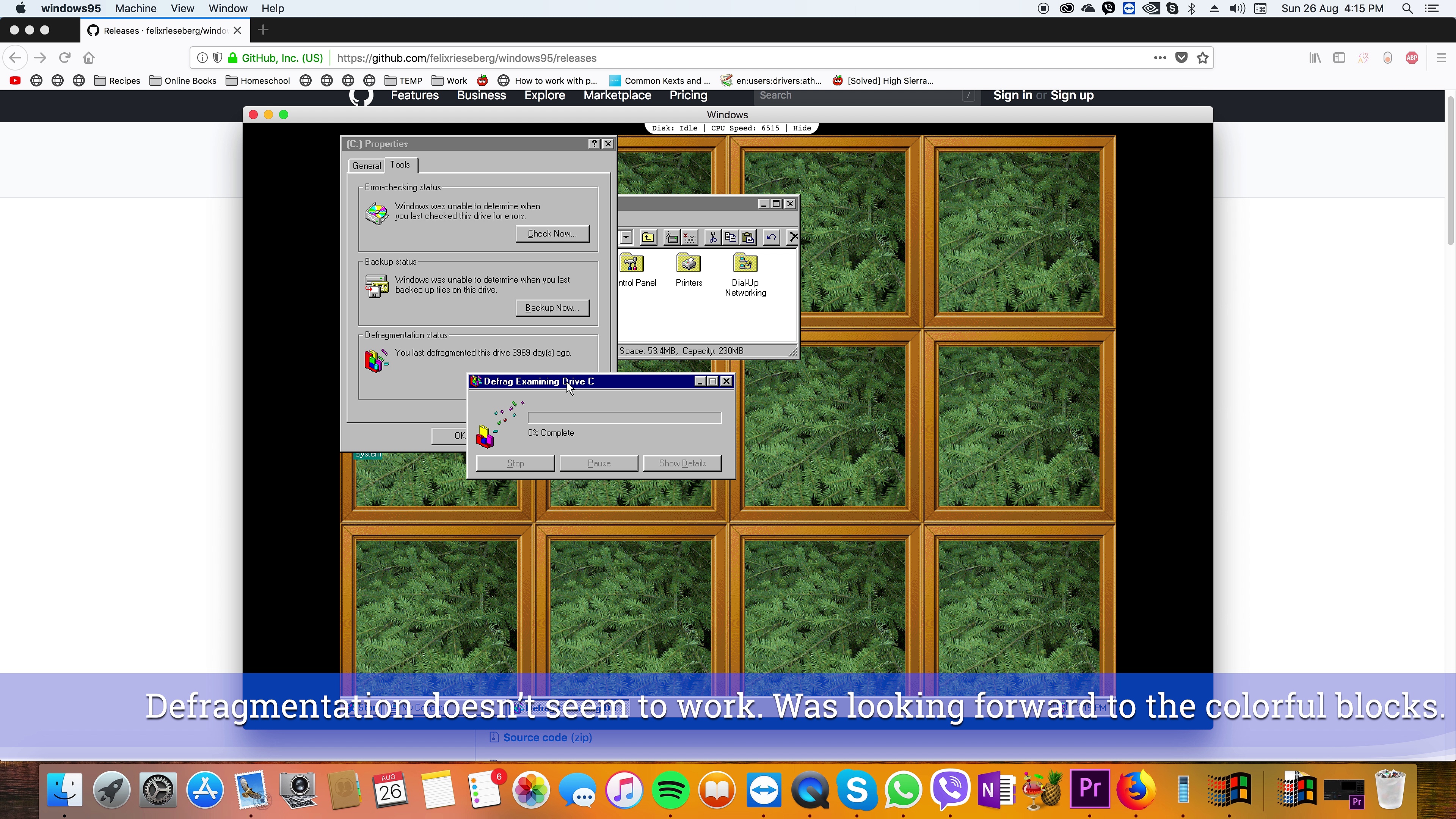Open page actions three-dots menu

click(1160, 58)
